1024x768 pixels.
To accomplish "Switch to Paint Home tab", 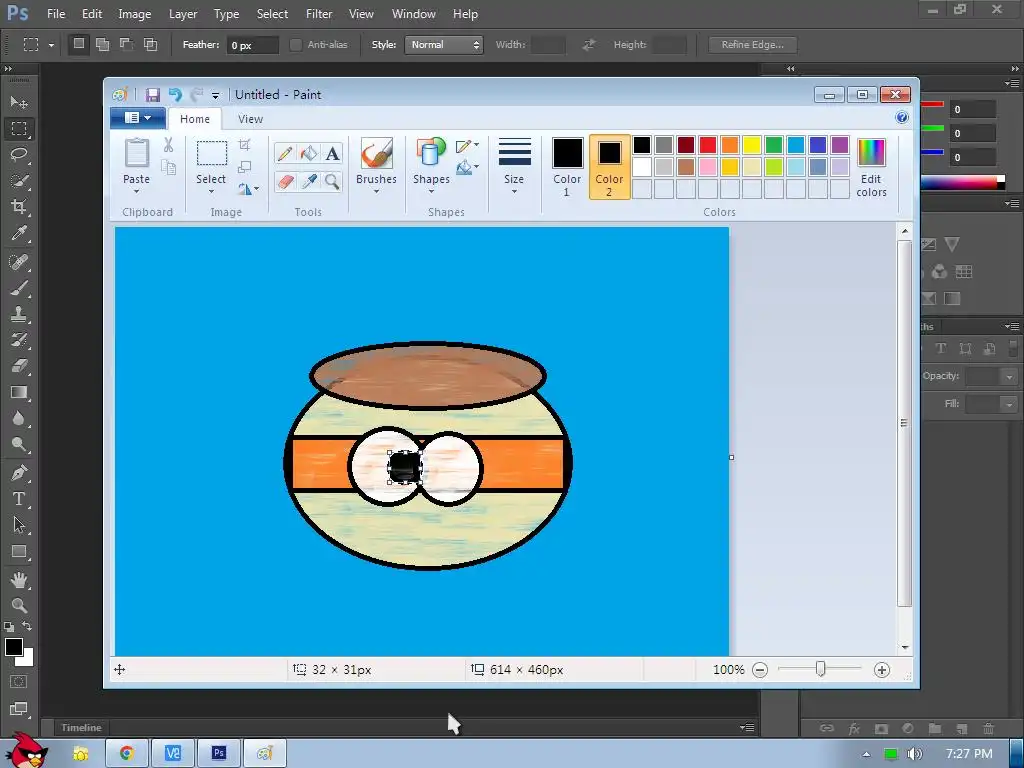I will click(x=195, y=119).
